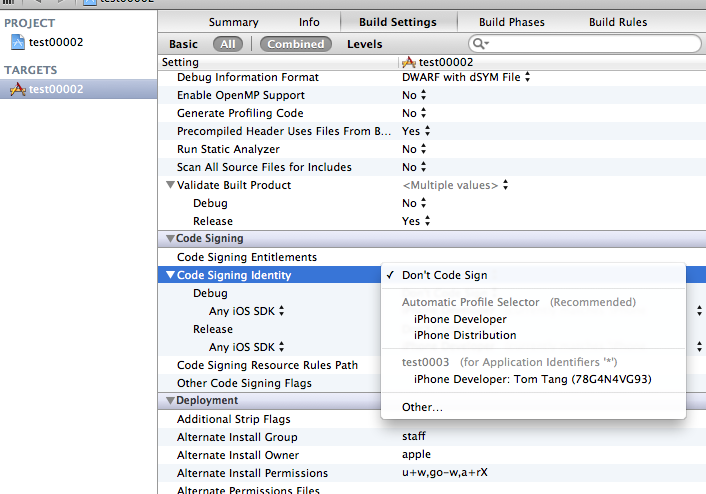Open the Debug Information Format dropdown
The height and width of the screenshot is (494, 706).
pyautogui.click(x=466, y=77)
